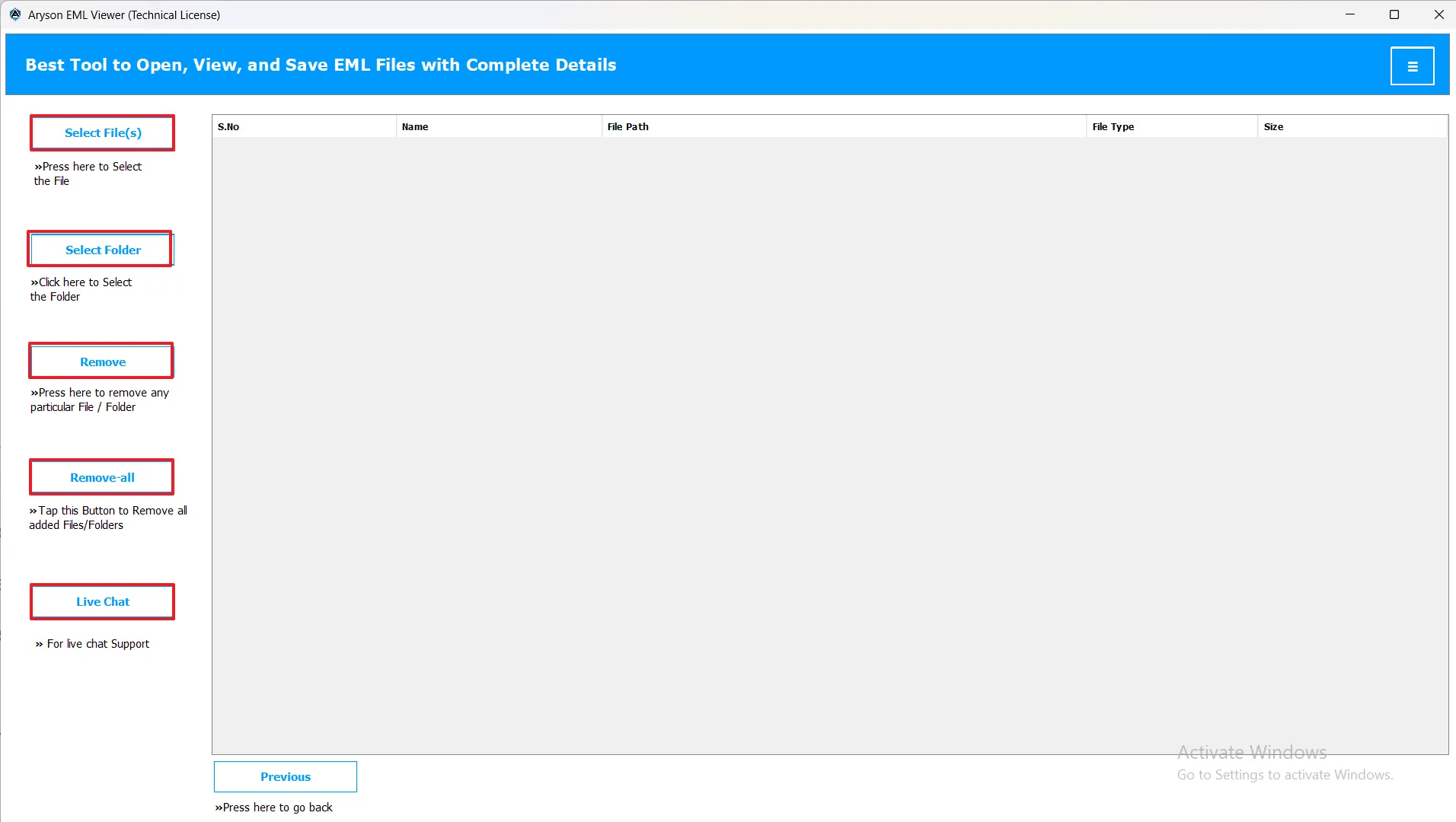
Task: Close the Aryson EML Viewer window
Action: pos(1438,14)
